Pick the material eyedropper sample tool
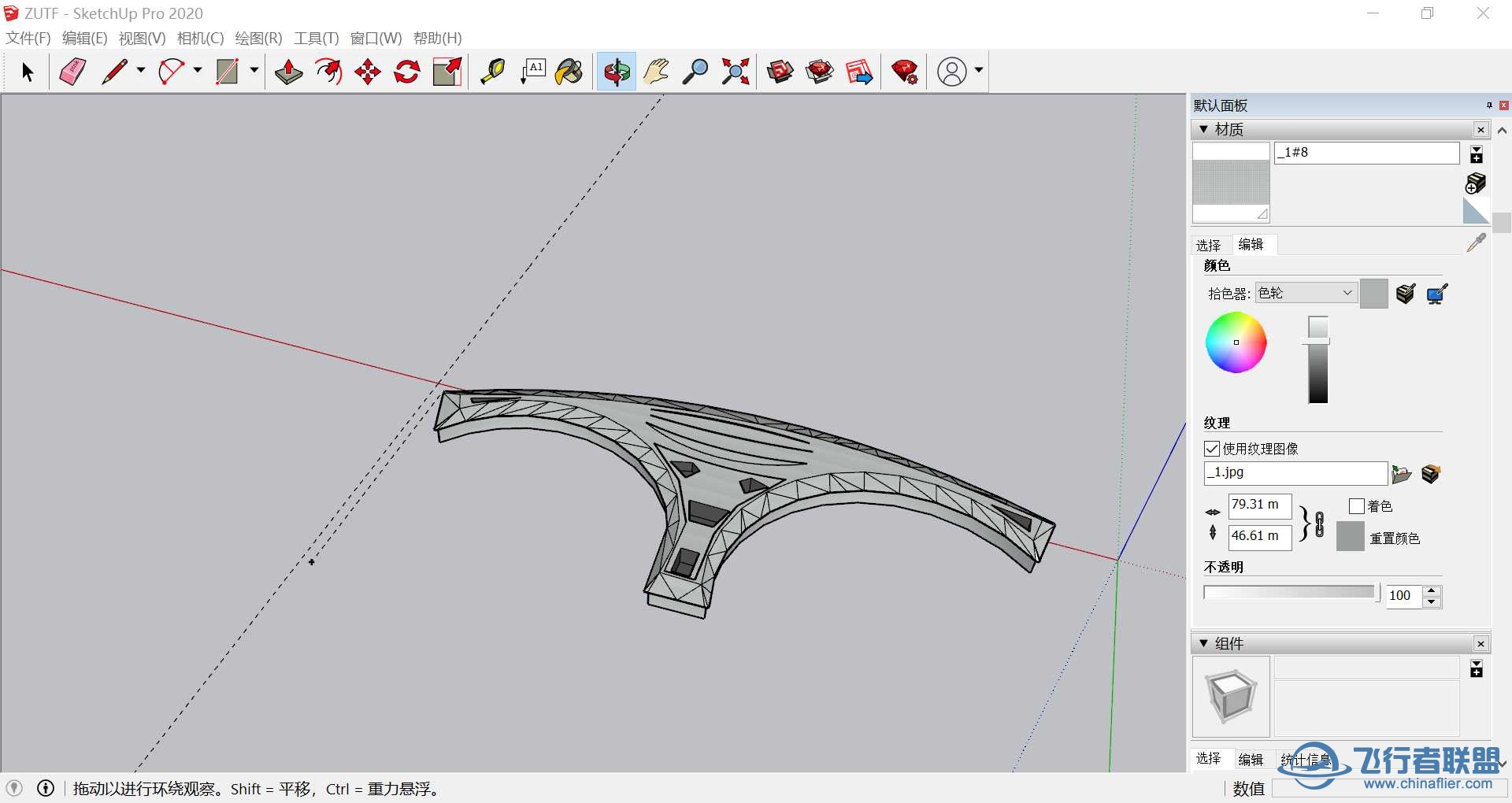 [x=1476, y=242]
